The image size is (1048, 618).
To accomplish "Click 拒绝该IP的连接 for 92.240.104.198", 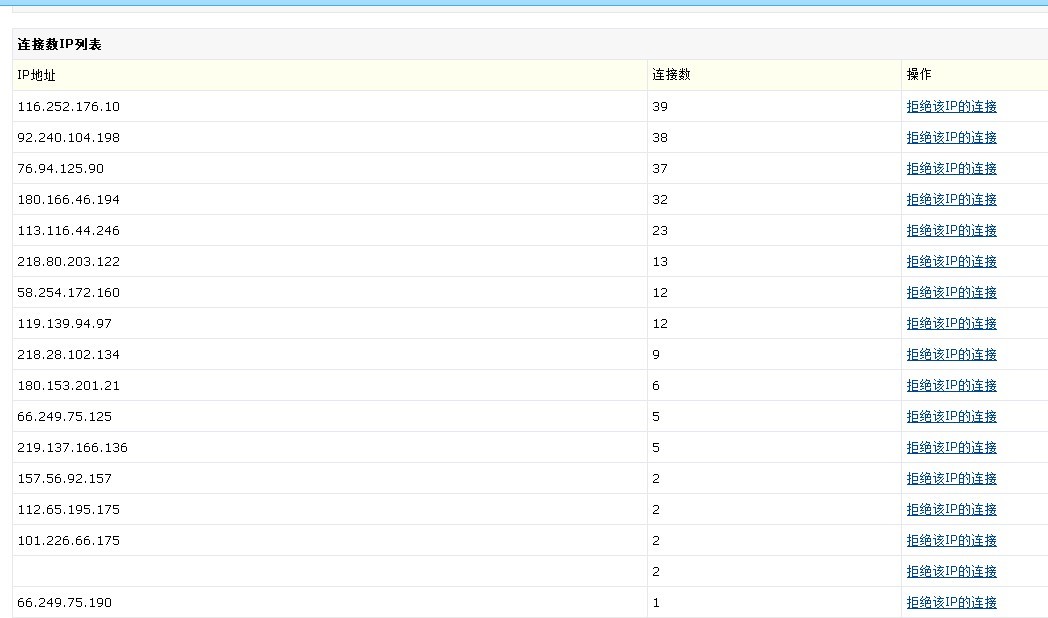I will point(951,138).
